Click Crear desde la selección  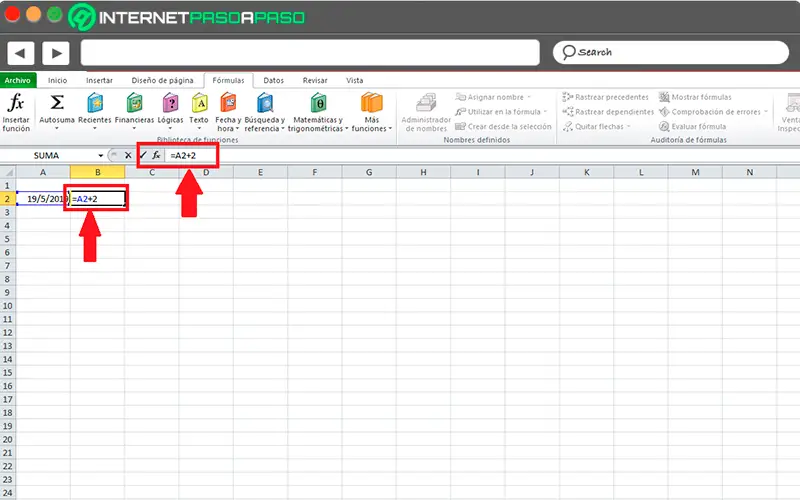coord(503,127)
